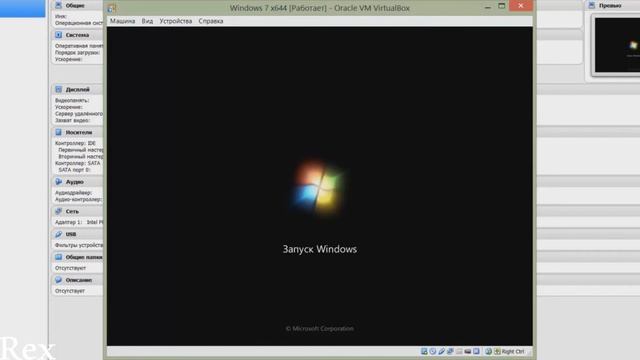Click the optical disc status icon

pyautogui.click(x=433, y=351)
